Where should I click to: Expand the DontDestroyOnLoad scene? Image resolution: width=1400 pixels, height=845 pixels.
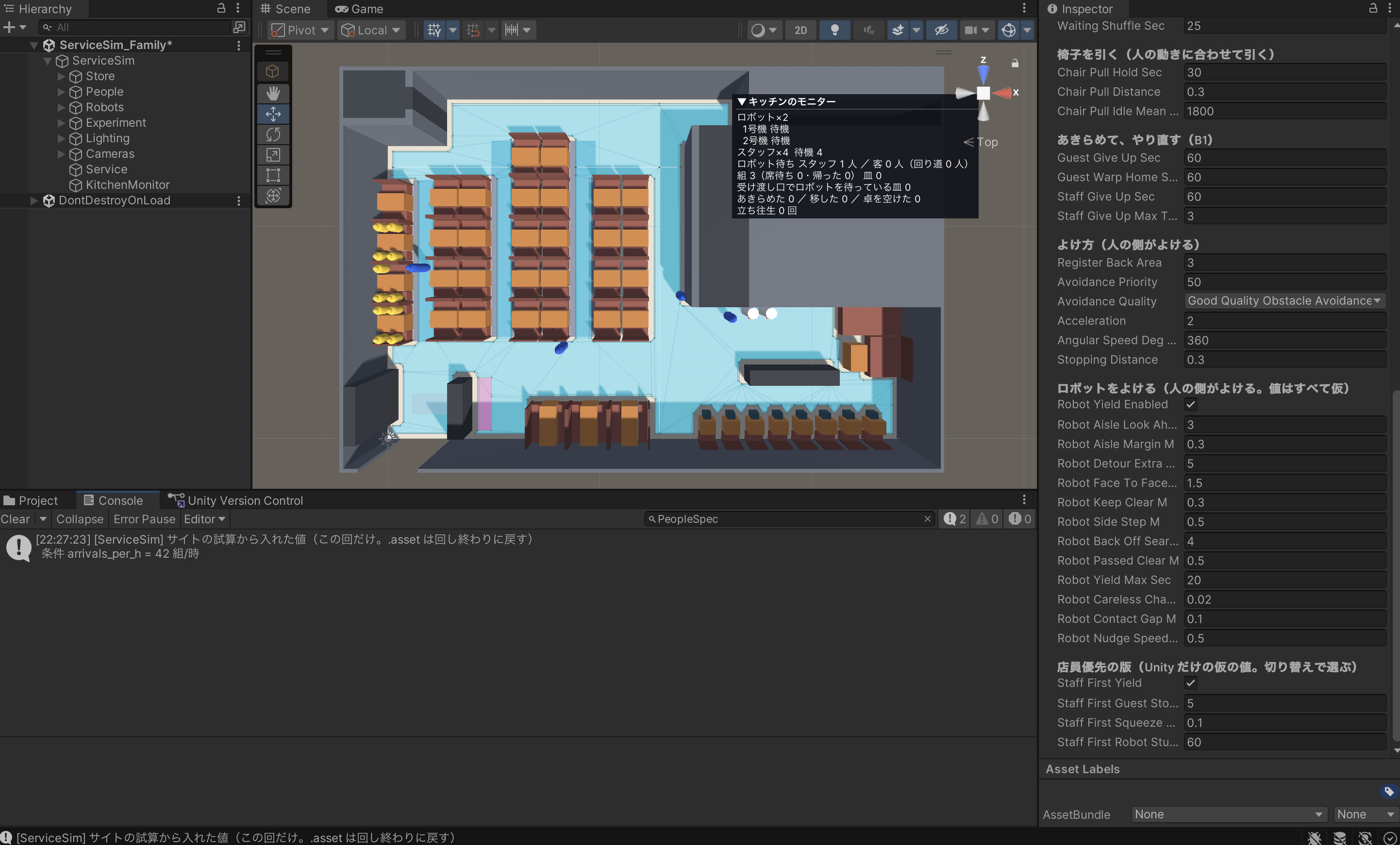coord(33,200)
